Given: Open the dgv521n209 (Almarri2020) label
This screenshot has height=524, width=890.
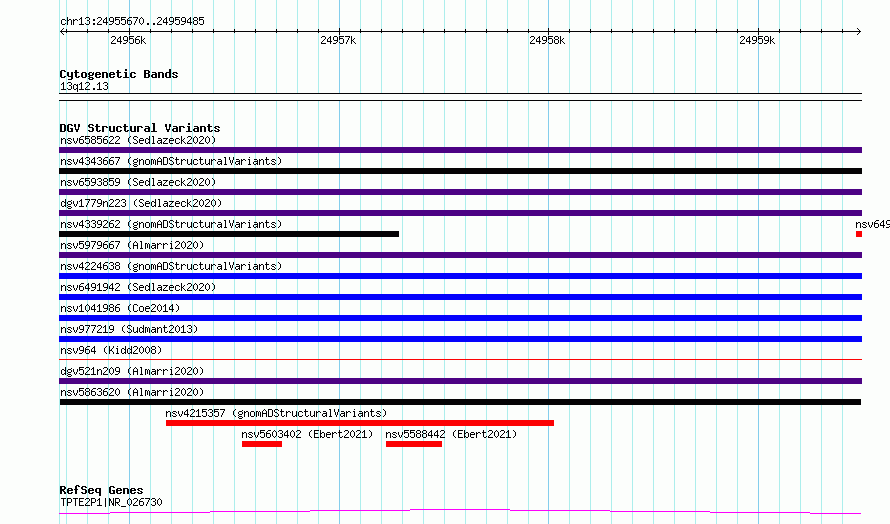Looking at the screenshot, I should point(132,371).
